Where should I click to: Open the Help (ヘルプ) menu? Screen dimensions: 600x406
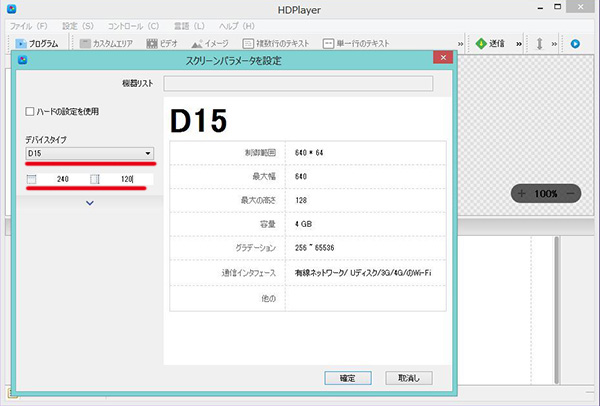pyautogui.click(x=236, y=26)
